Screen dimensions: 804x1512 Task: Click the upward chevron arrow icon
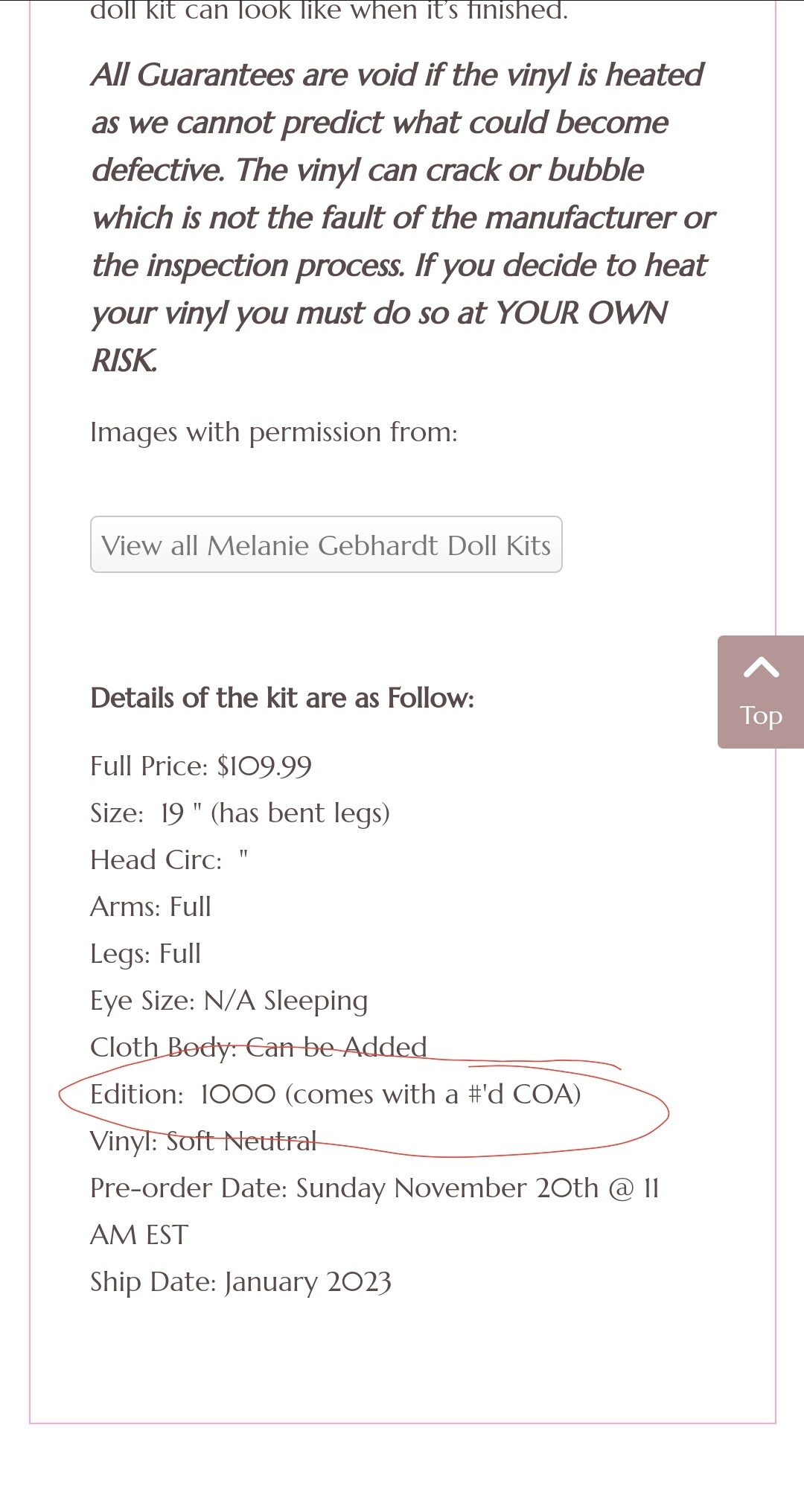761,667
